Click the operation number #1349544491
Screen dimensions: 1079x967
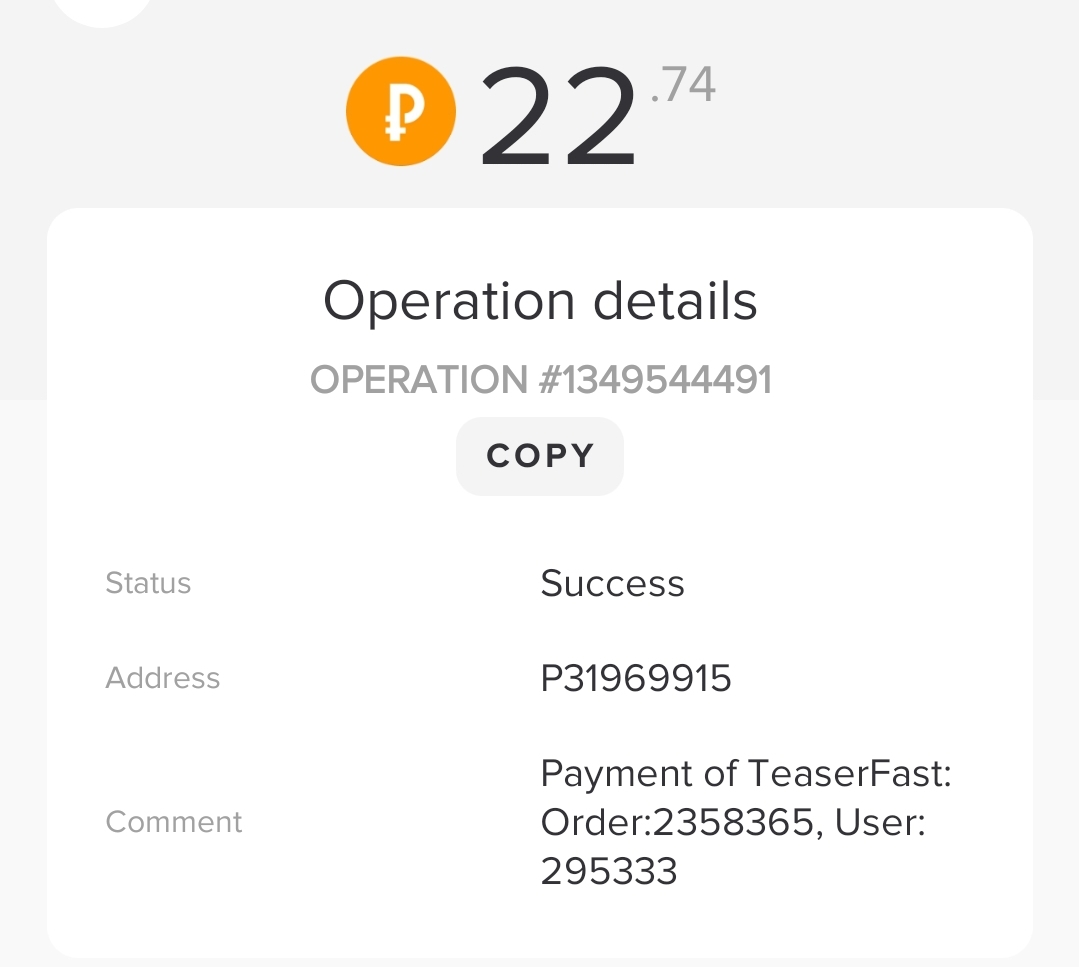(664, 380)
